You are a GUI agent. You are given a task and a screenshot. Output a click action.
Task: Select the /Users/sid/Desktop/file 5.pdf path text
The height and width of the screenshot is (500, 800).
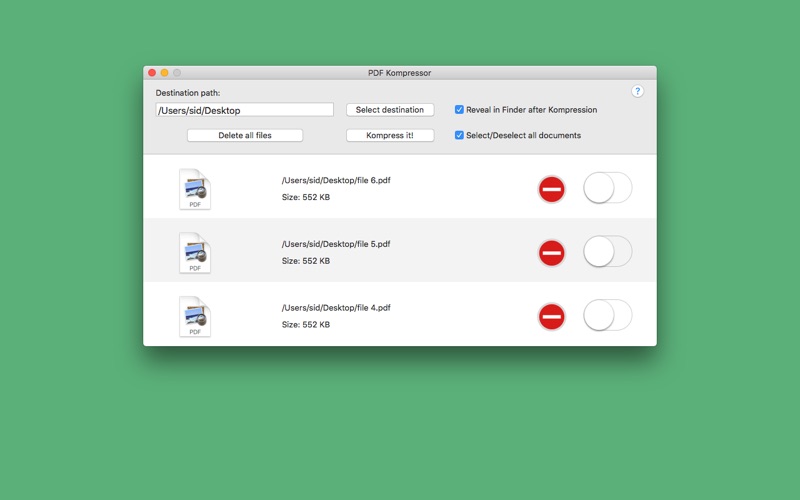click(x=336, y=244)
